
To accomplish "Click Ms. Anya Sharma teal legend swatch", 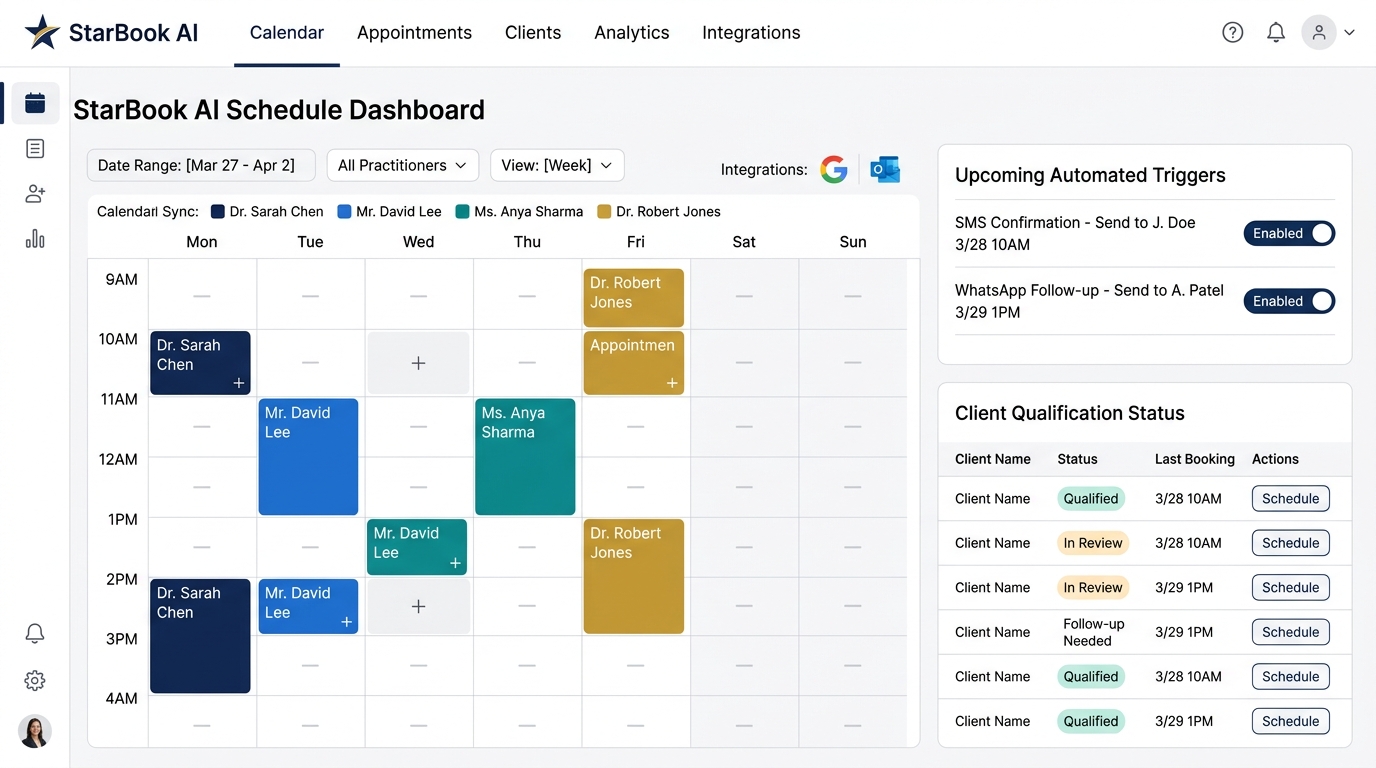I will pos(462,212).
